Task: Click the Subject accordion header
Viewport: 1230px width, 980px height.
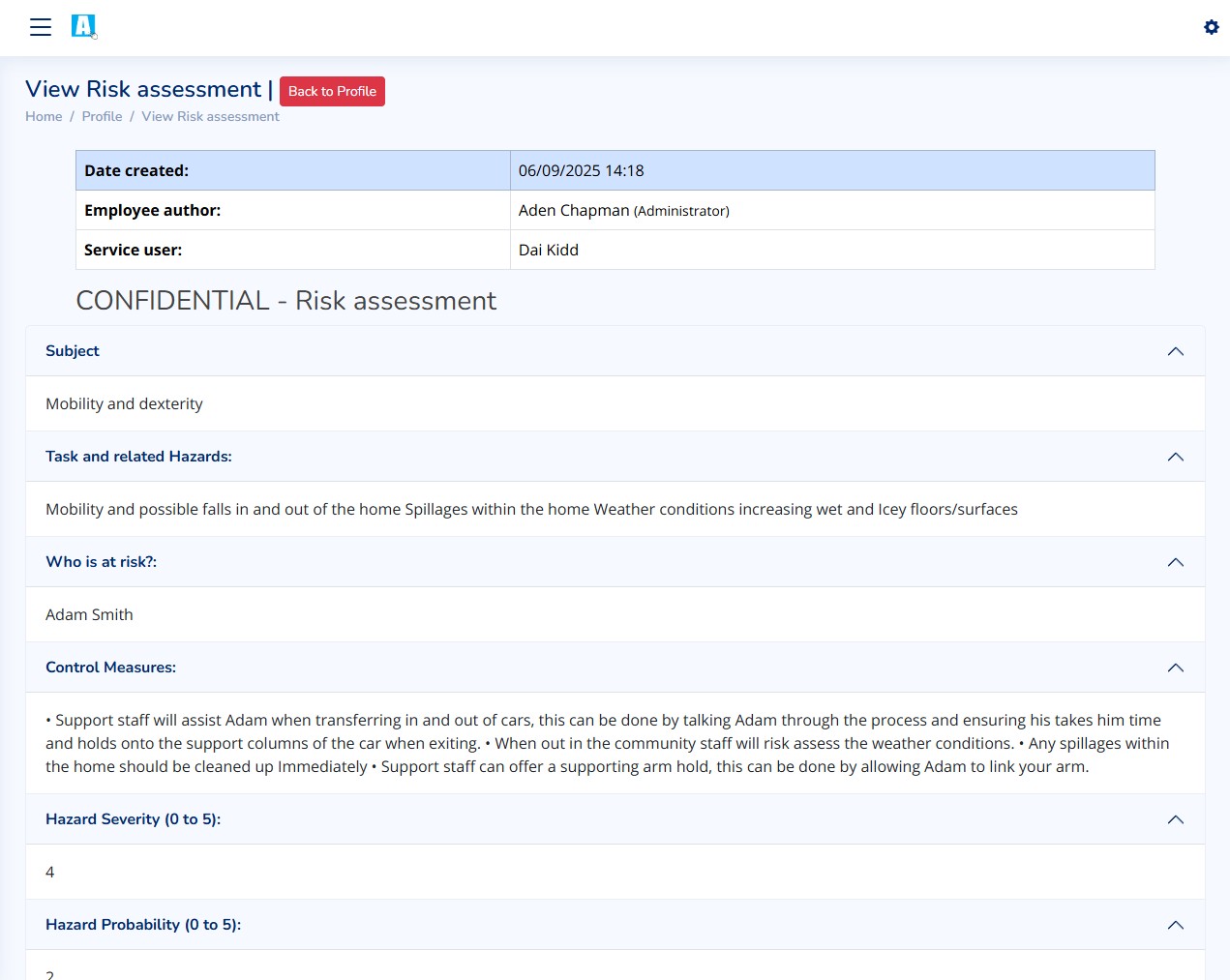Action: tap(73, 351)
